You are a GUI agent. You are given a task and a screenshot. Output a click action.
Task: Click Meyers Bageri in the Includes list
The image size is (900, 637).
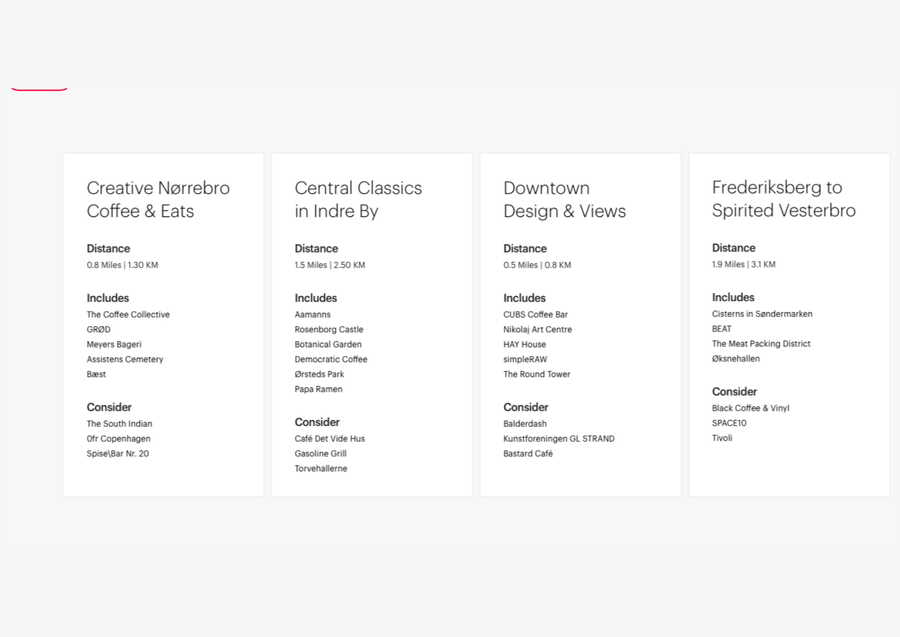(x=114, y=345)
